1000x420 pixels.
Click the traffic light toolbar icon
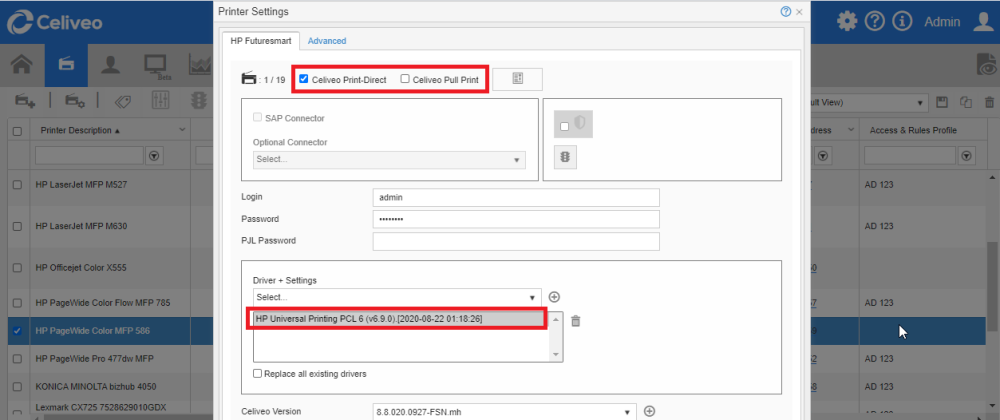click(200, 101)
